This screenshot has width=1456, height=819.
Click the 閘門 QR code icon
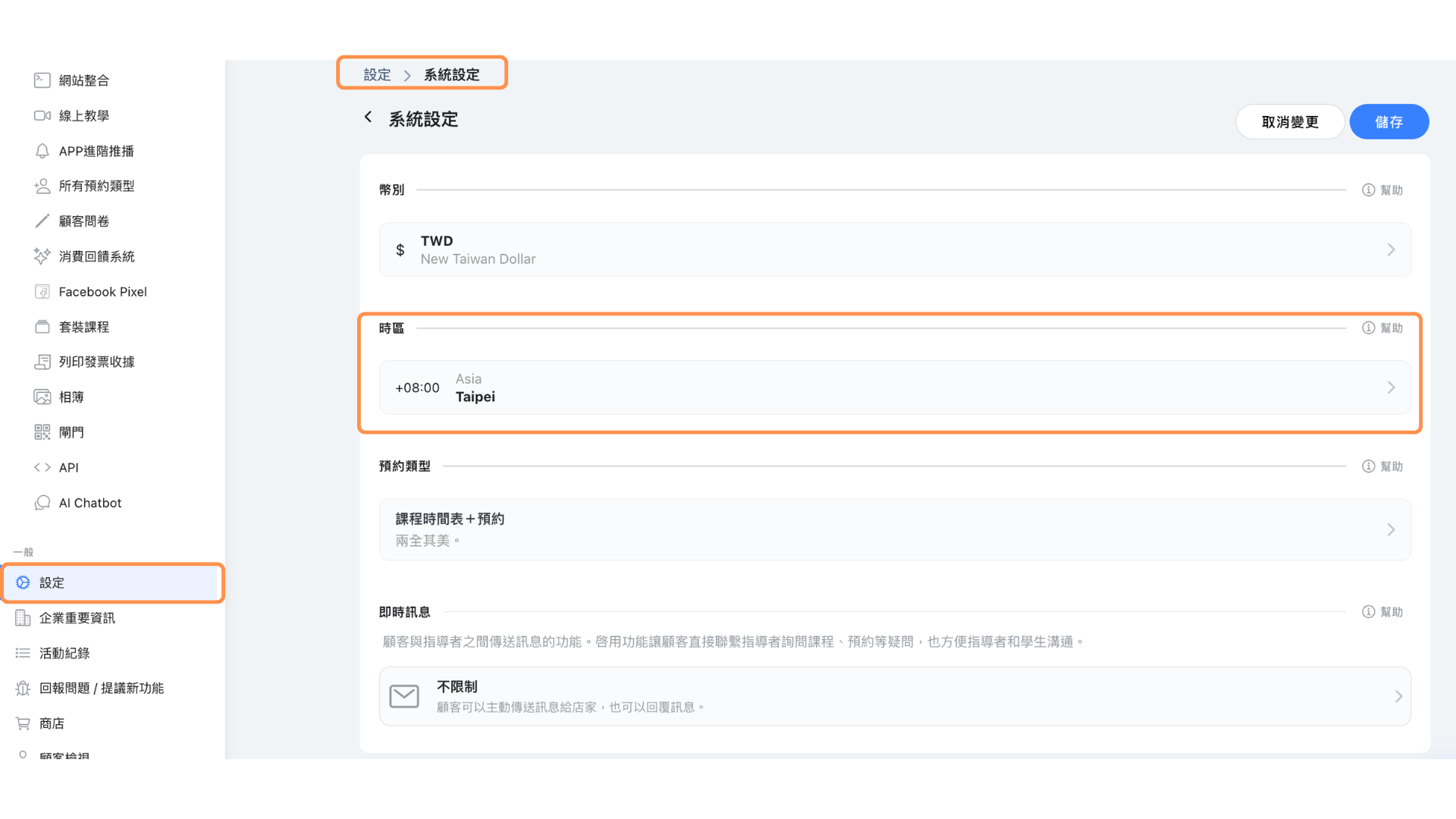point(42,432)
